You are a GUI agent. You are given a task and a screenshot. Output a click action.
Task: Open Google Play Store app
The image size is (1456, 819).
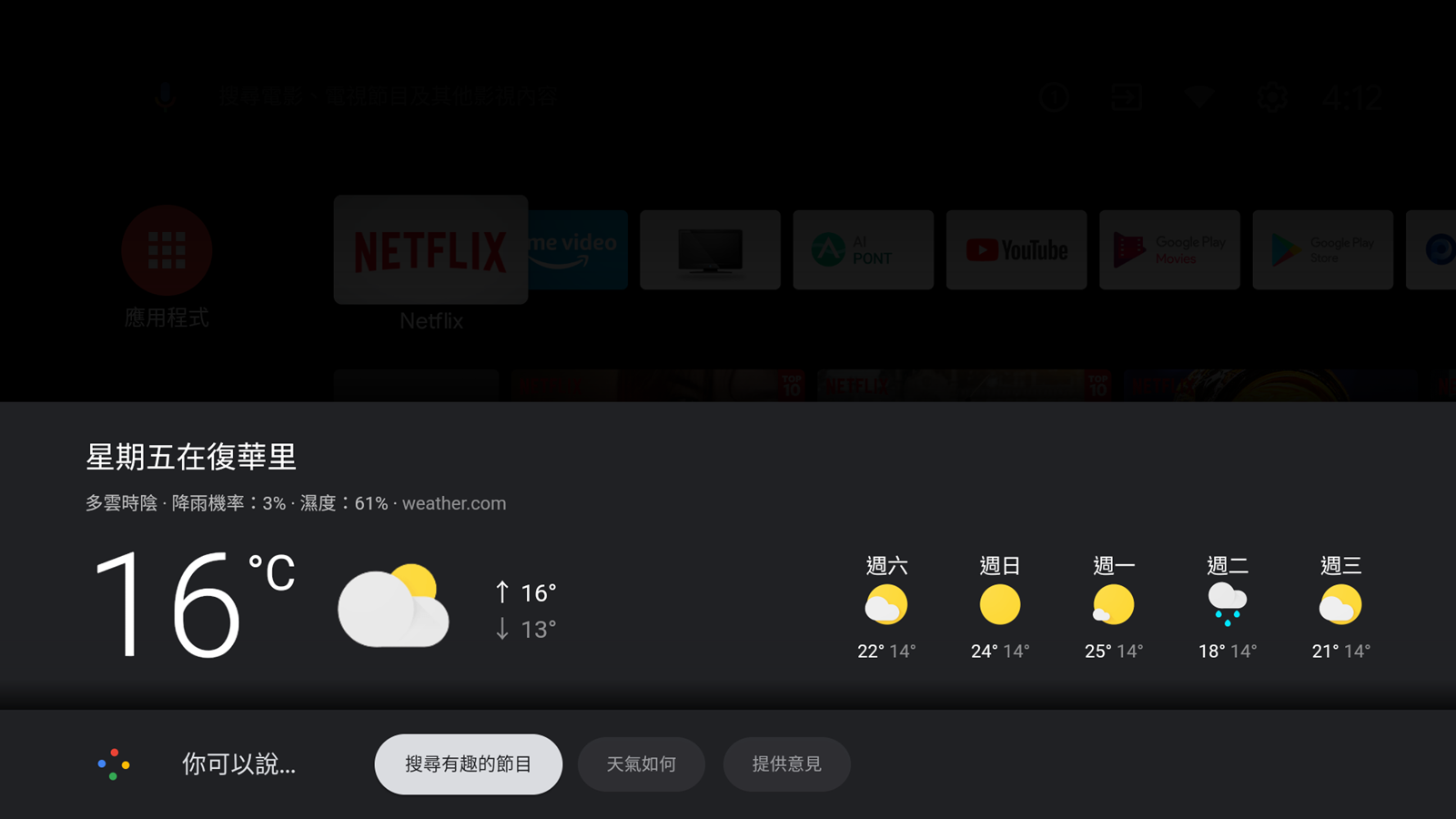coord(1322,250)
